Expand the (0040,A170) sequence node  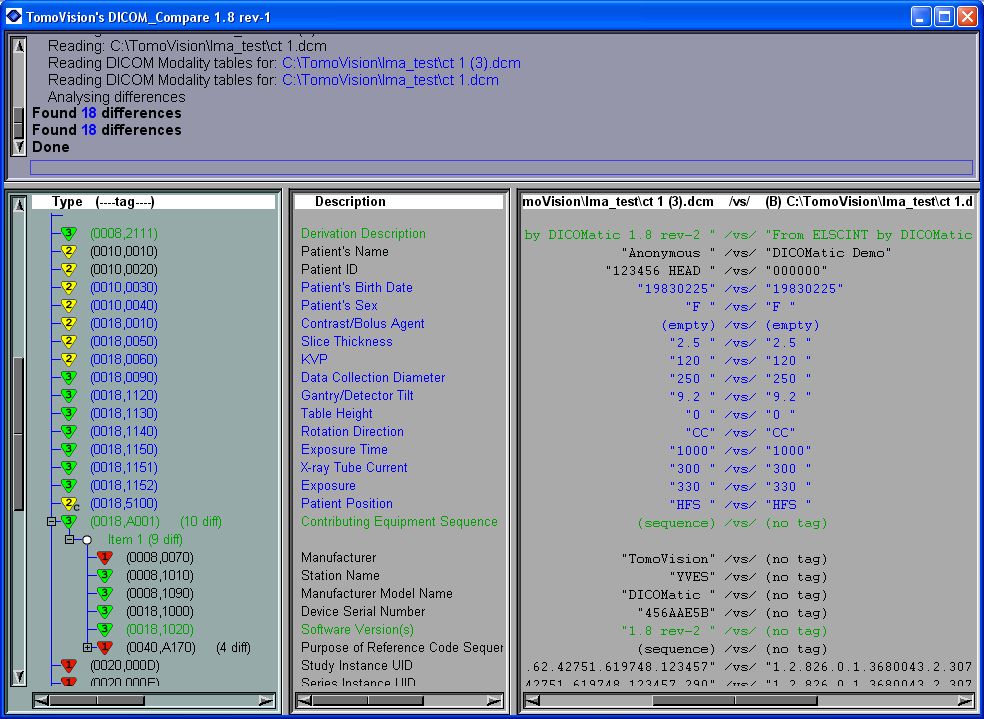[x=87, y=647]
